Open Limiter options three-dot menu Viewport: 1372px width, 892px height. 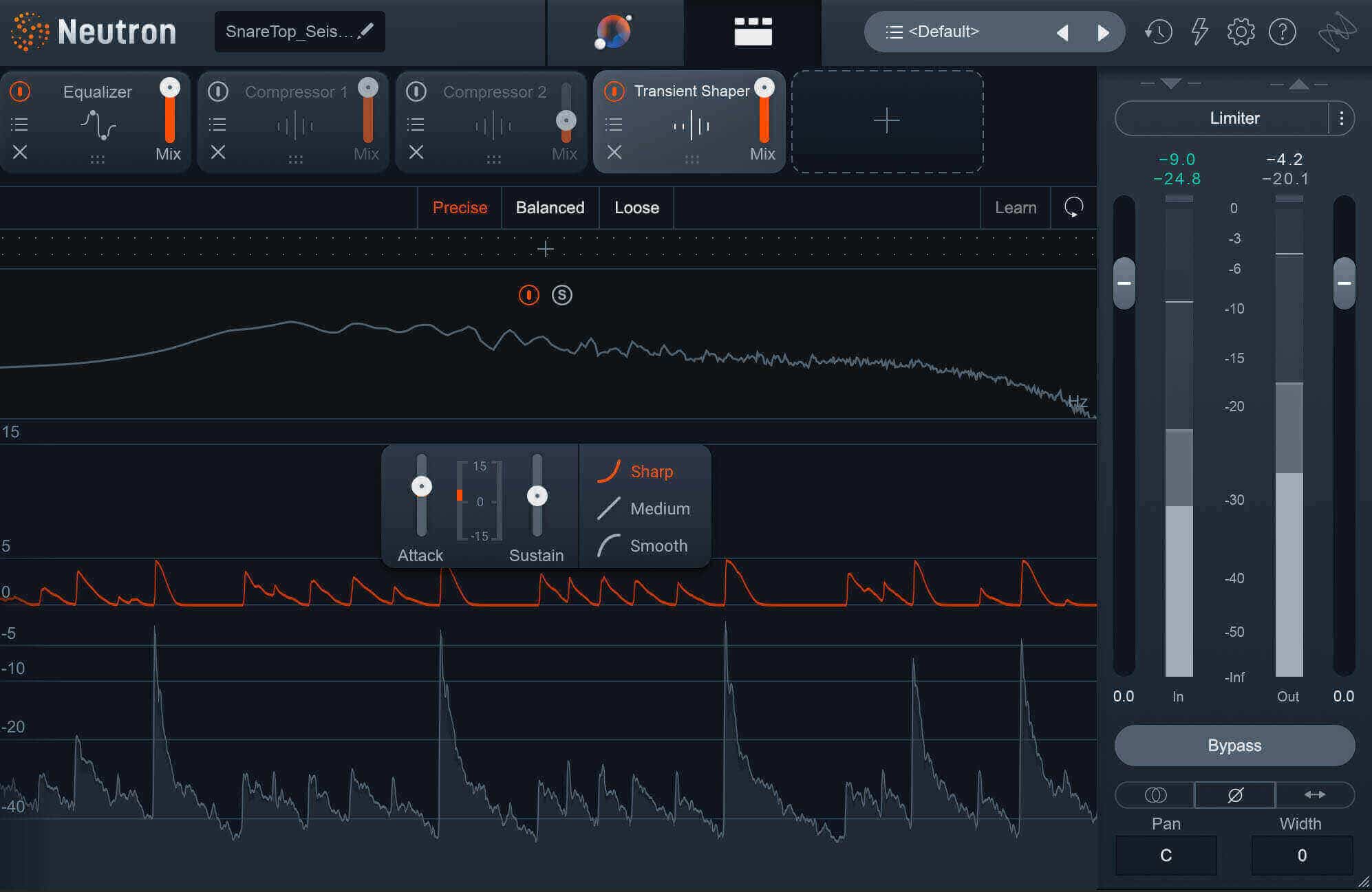pos(1341,118)
